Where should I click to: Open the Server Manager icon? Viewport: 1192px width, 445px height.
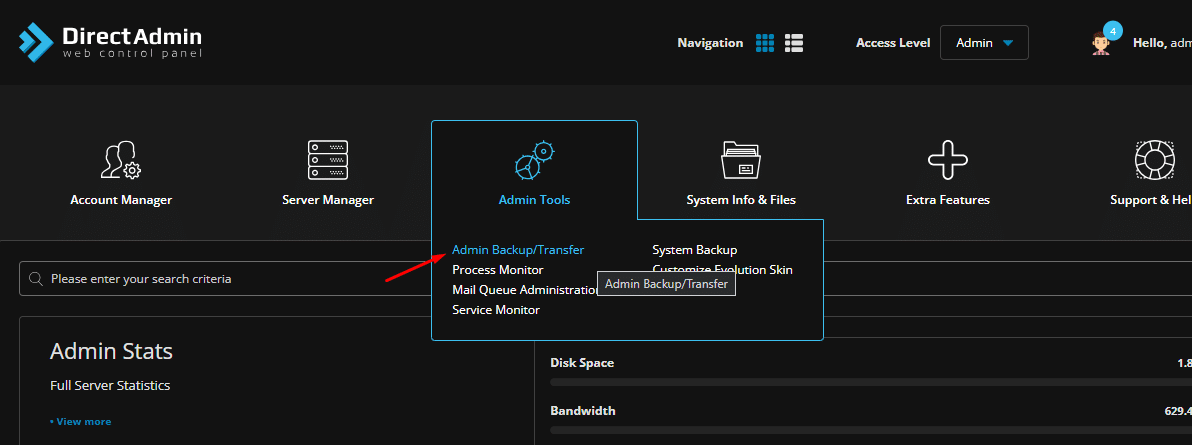(x=328, y=160)
